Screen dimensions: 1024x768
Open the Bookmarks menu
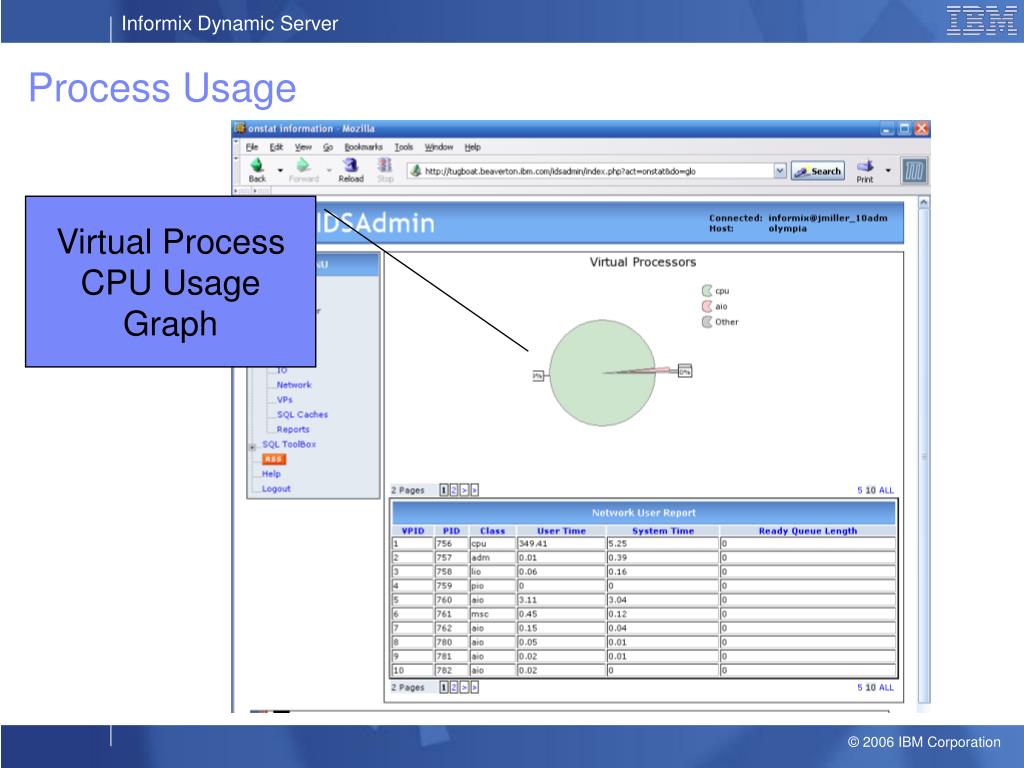tap(364, 147)
